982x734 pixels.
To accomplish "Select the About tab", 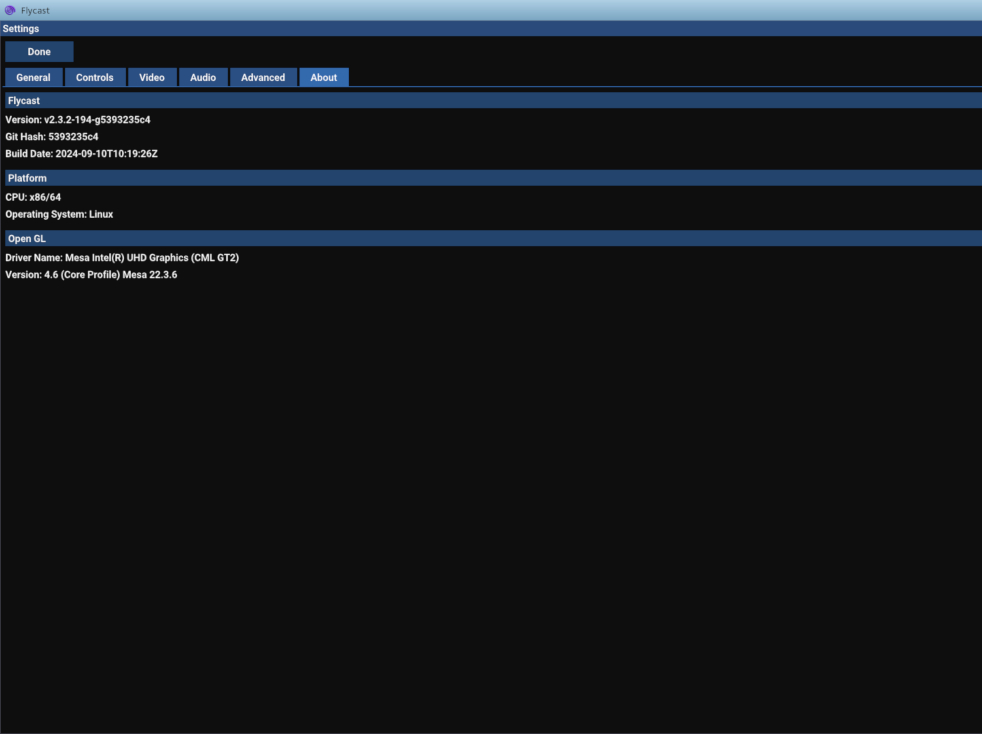I will point(324,77).
